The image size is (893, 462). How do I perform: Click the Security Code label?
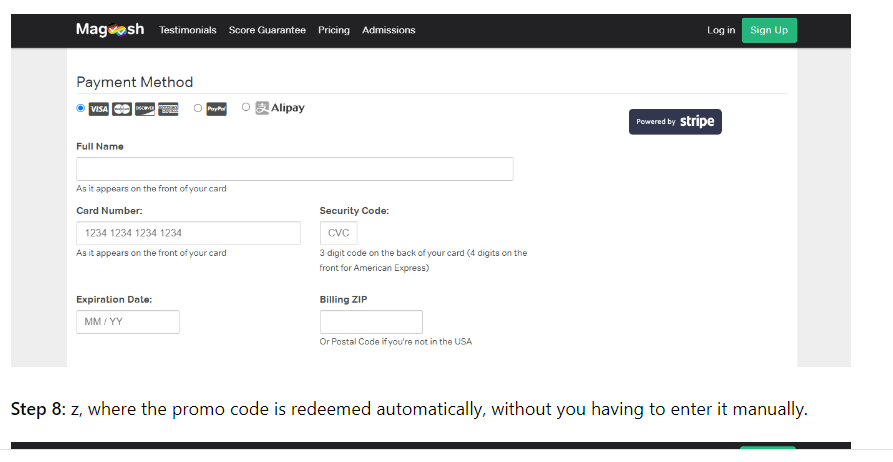354,211
